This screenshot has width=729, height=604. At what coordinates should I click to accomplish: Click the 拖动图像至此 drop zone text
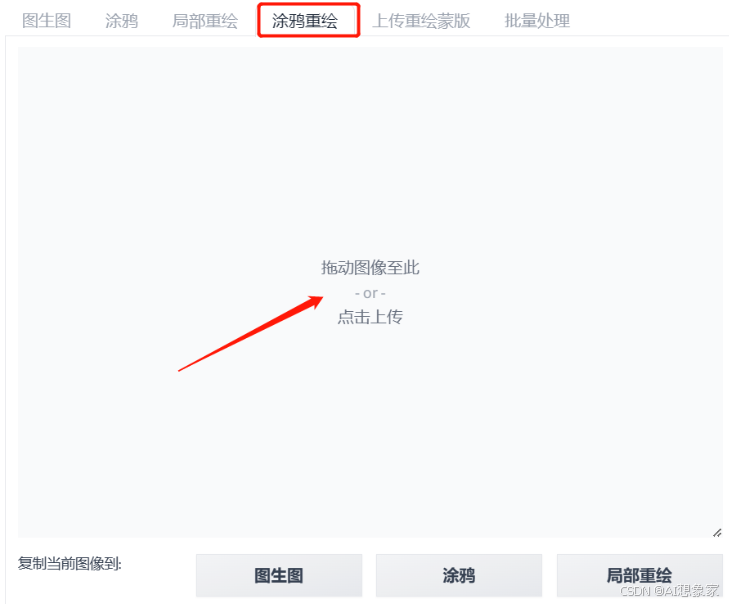click(370, 267)
